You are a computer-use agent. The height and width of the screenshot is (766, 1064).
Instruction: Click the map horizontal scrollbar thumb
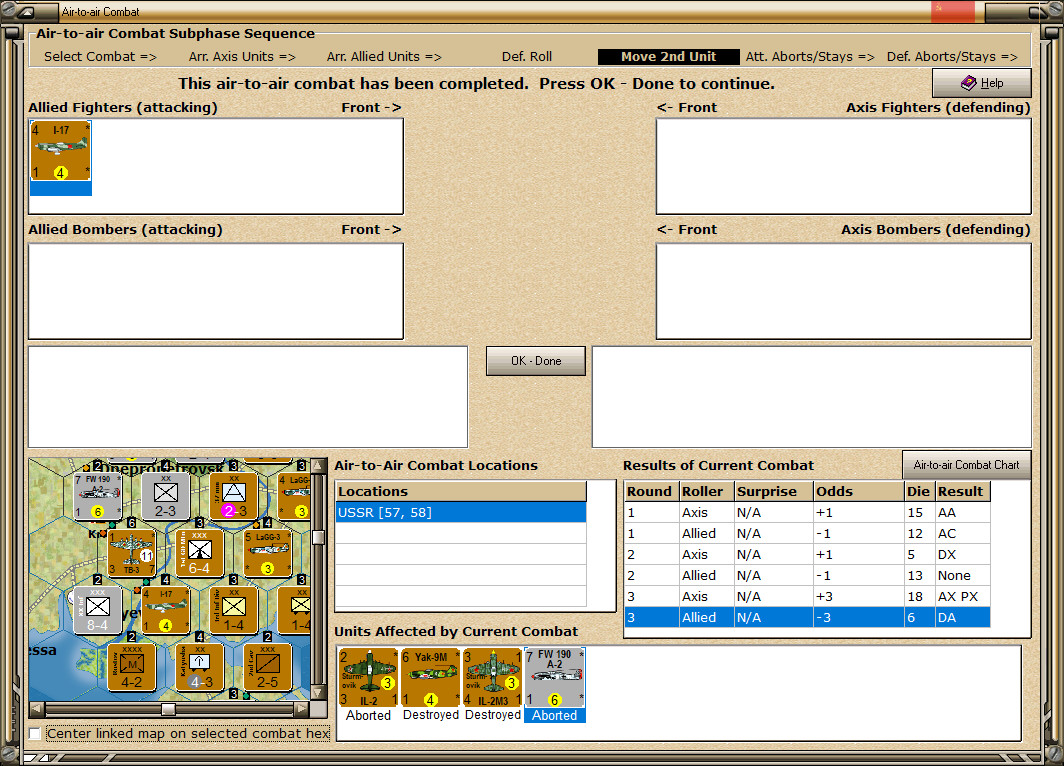click(168, 709)
